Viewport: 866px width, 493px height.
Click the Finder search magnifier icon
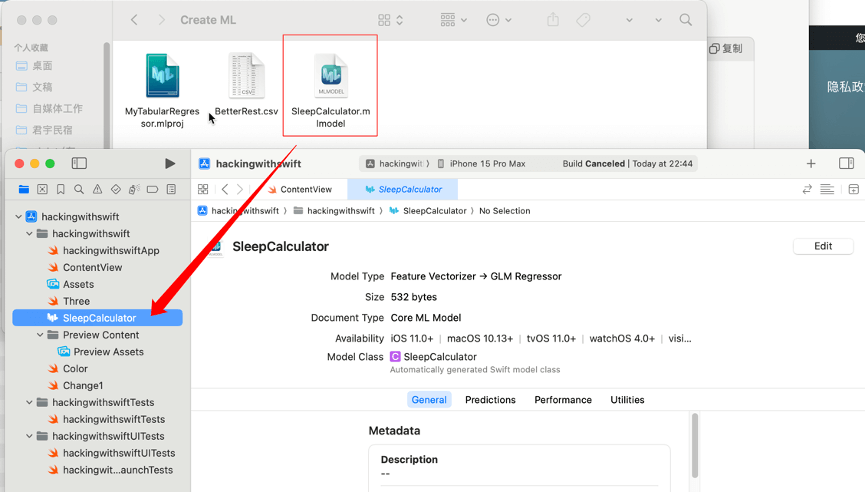[x=685, y=20]
